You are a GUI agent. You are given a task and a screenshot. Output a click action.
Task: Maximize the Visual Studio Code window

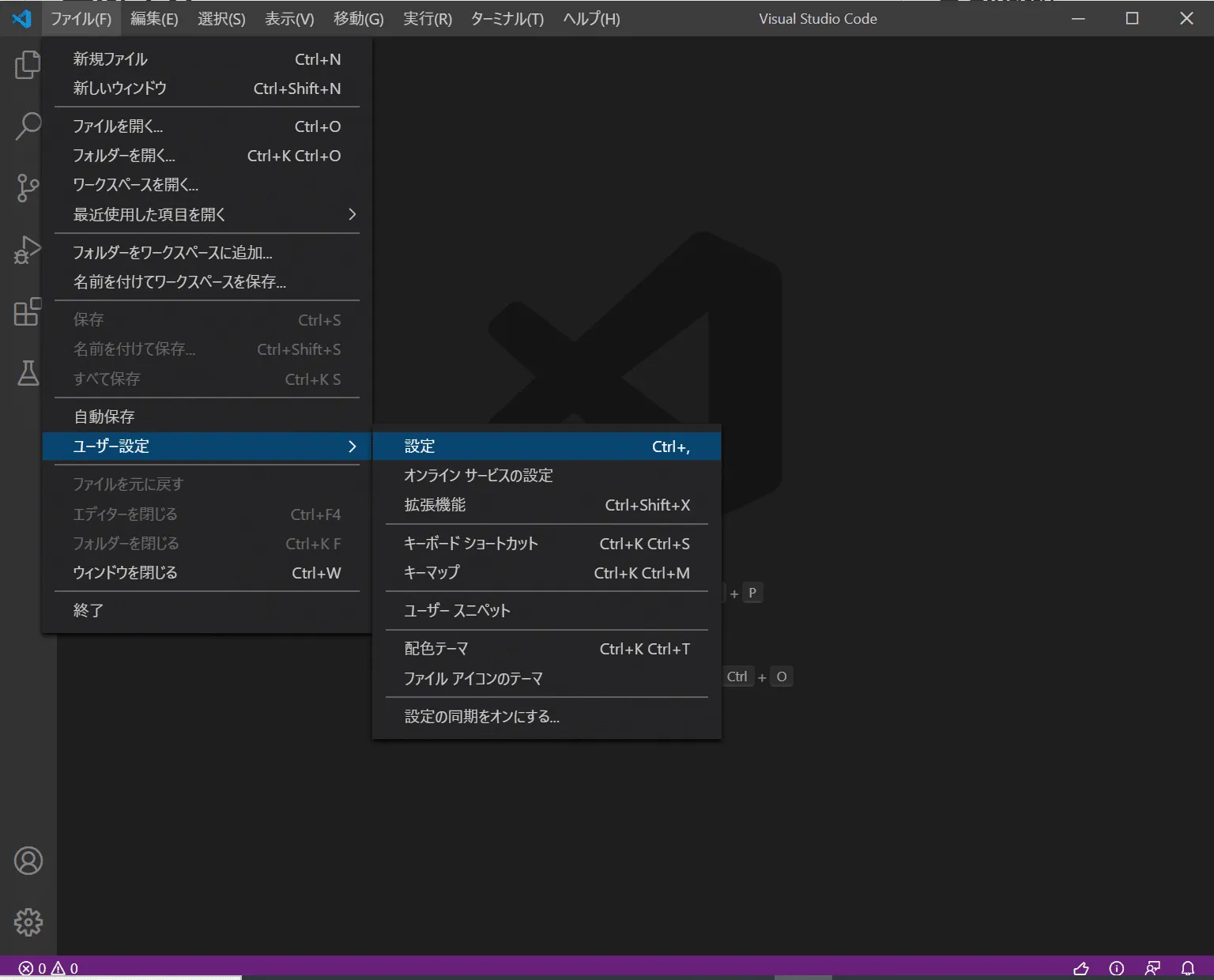1132,18
